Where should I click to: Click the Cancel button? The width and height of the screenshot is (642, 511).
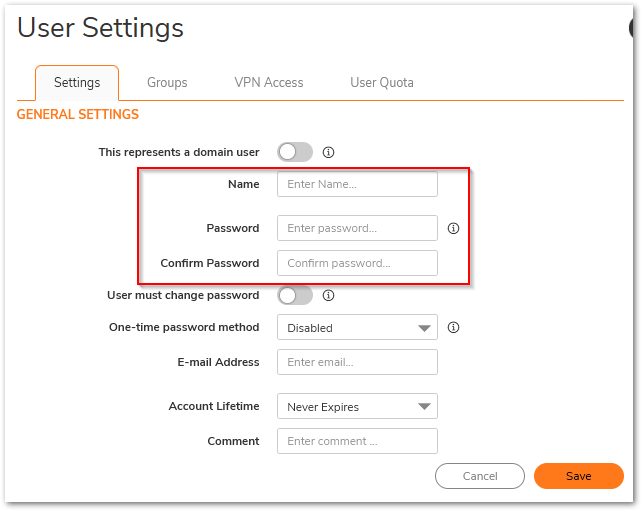480,476
